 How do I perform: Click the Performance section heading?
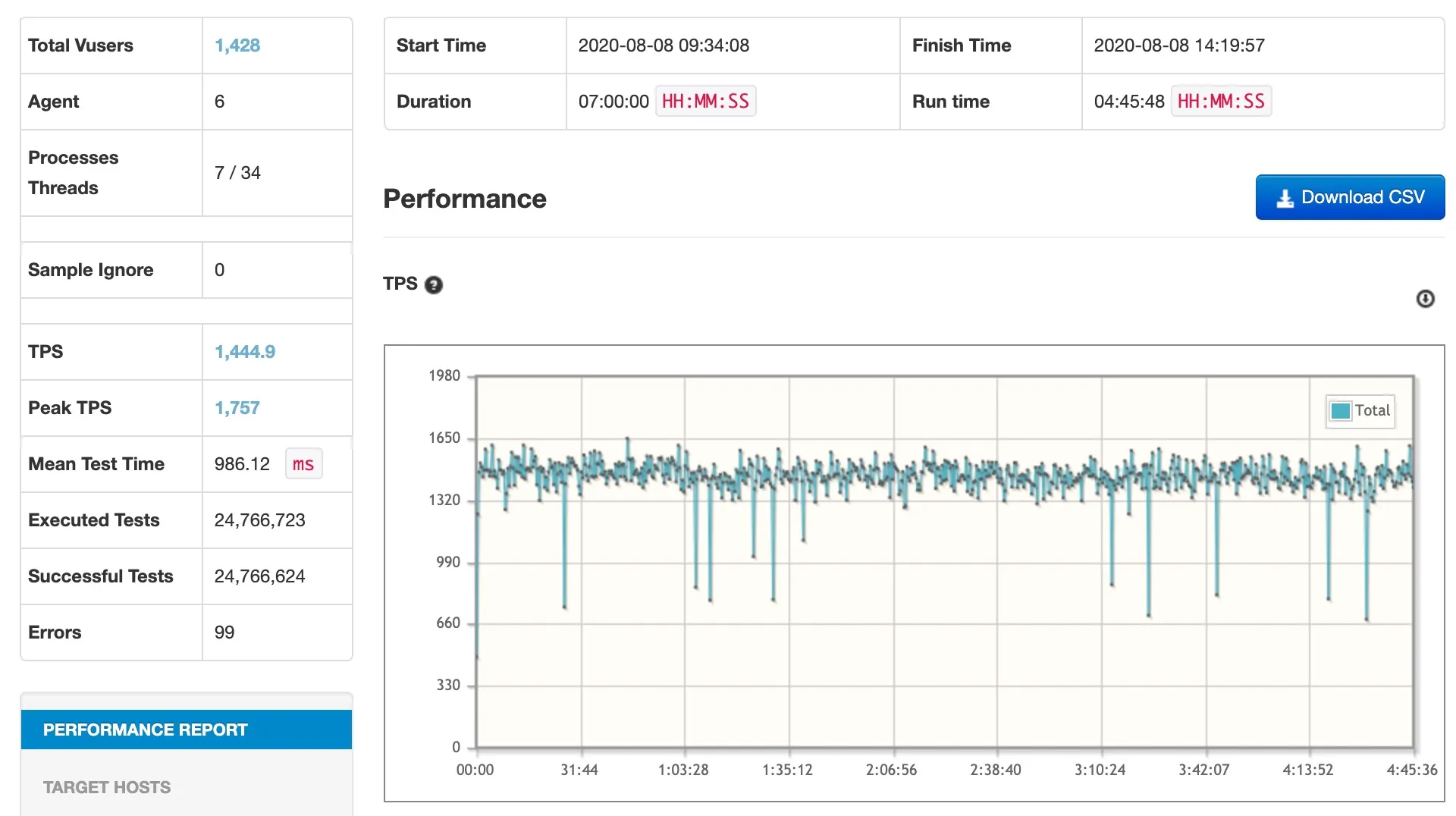465,199
